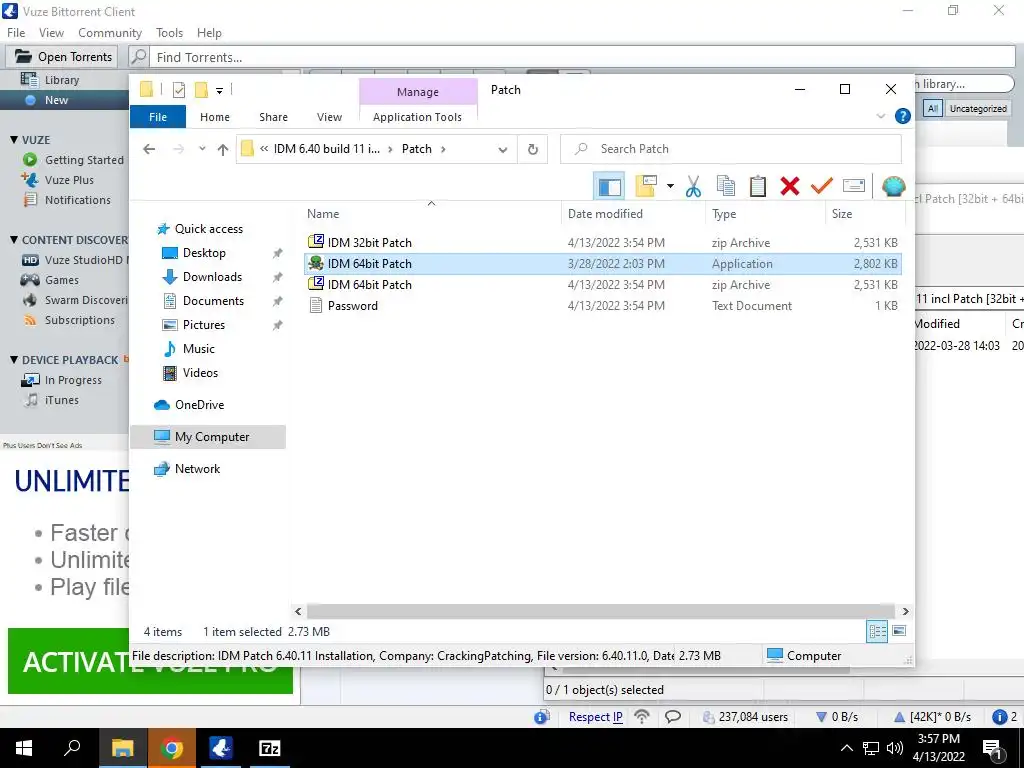Open the File tab in Explorer
This screenshot has height=768, width=1024.
click(158, 117)
